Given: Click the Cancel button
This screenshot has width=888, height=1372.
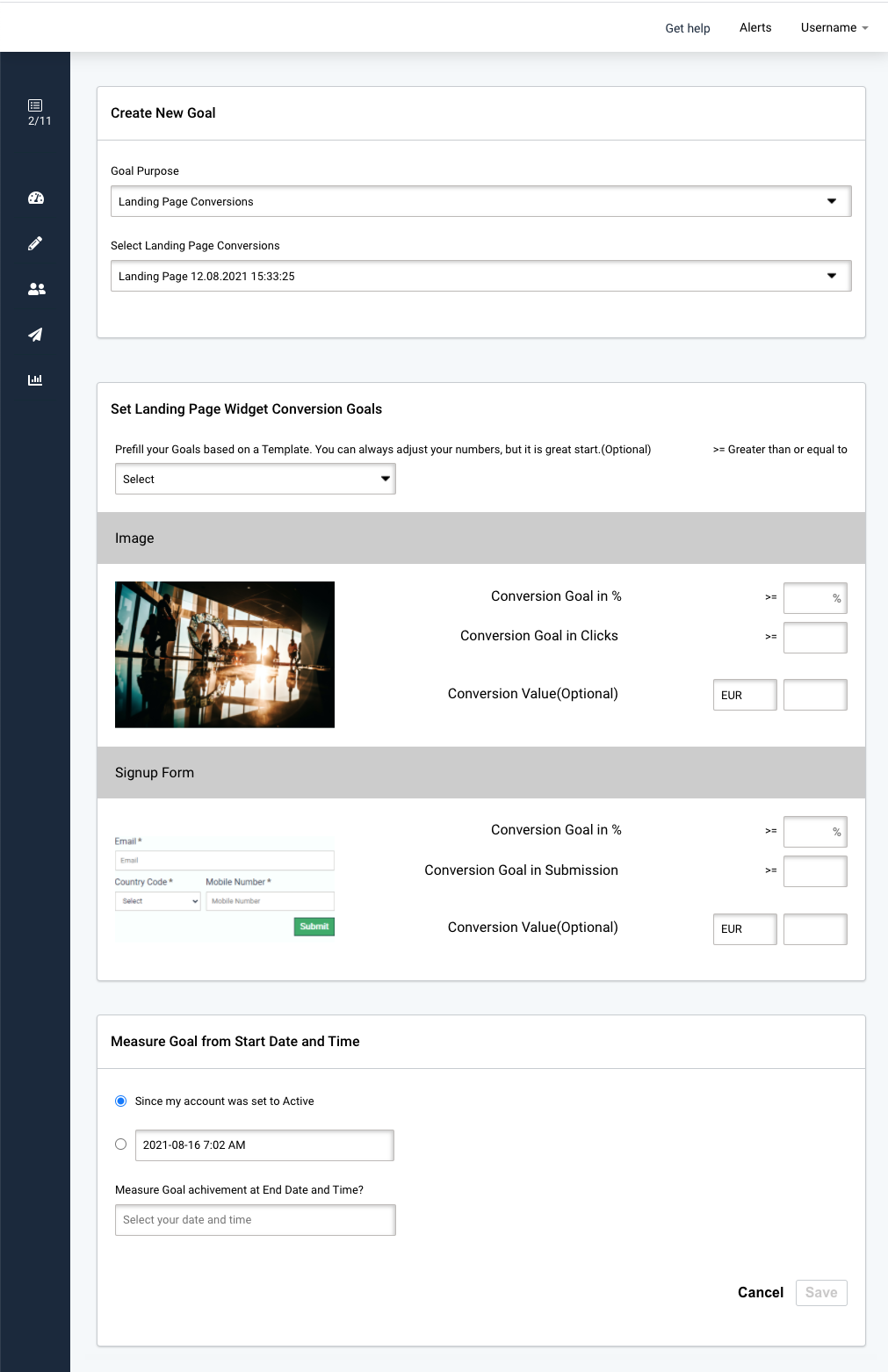Looking at the screenshot, I should point(761,1293).
